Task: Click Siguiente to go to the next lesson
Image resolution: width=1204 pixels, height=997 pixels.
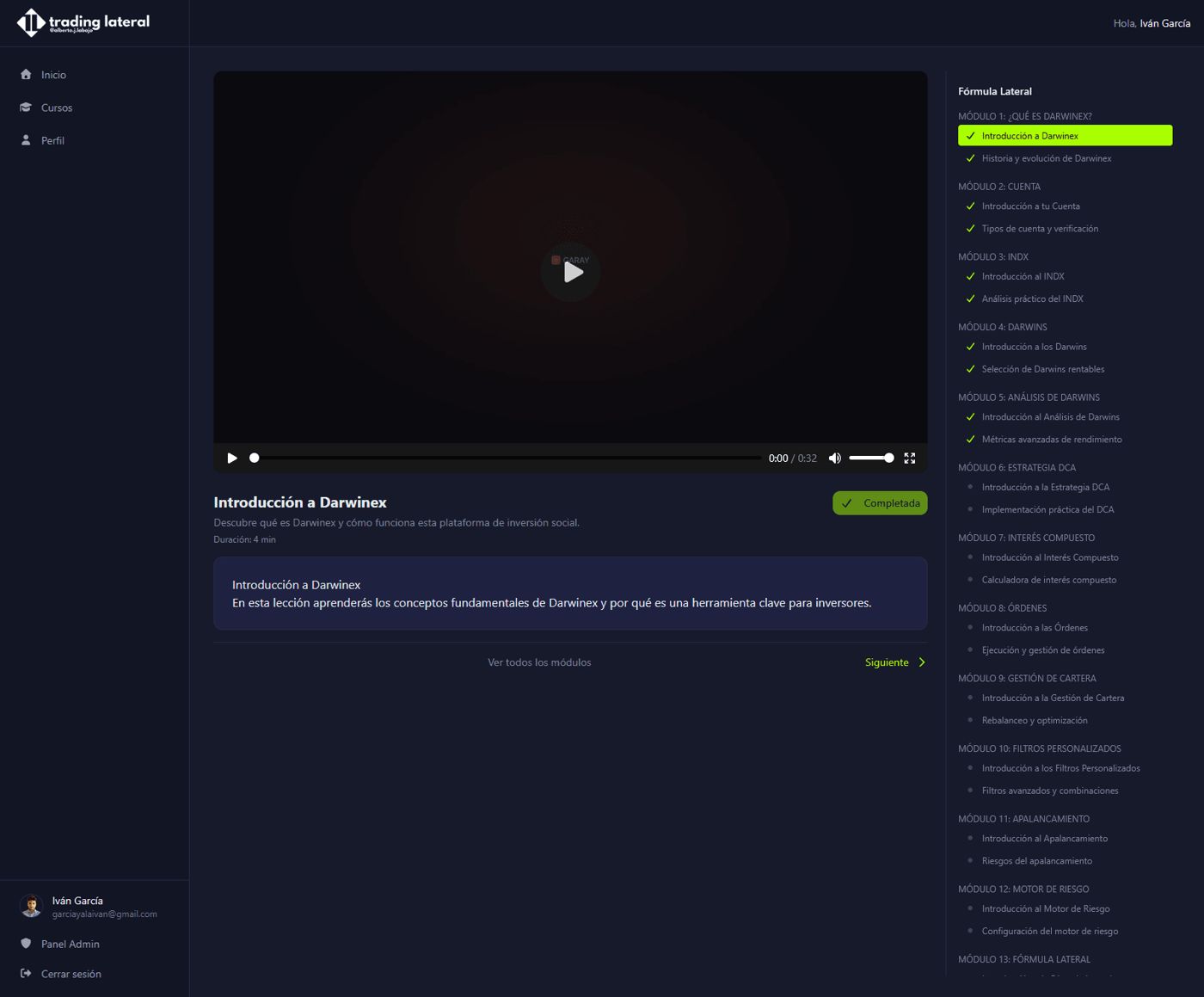Action: (x=895, y=662)
